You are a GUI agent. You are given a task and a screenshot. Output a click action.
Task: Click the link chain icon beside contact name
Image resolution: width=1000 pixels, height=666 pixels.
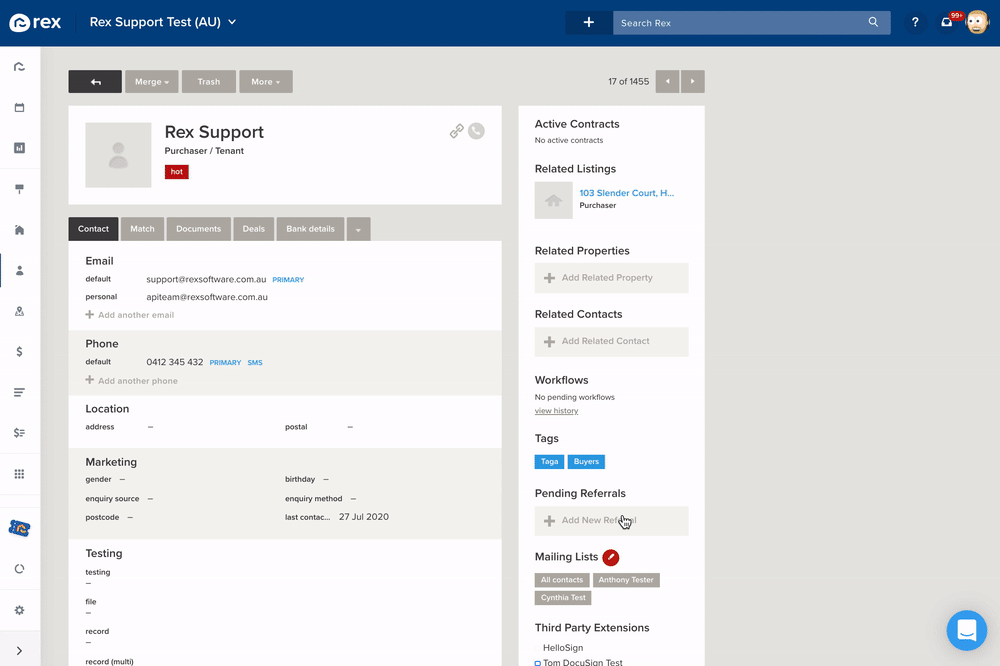pyautogui.click(x=457, y=131)
